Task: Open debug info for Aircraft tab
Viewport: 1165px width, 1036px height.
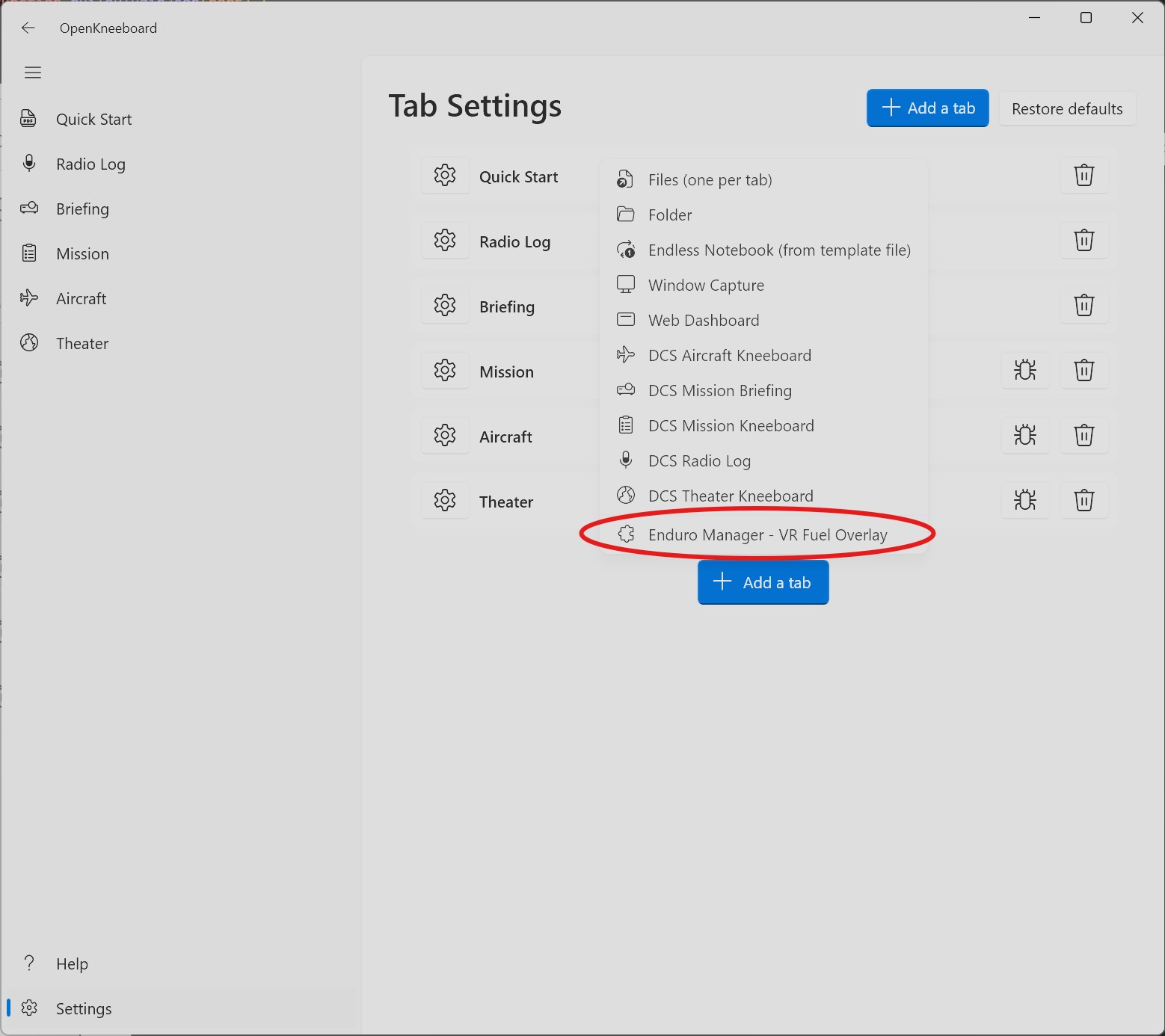Action: tap(1025, 436)
